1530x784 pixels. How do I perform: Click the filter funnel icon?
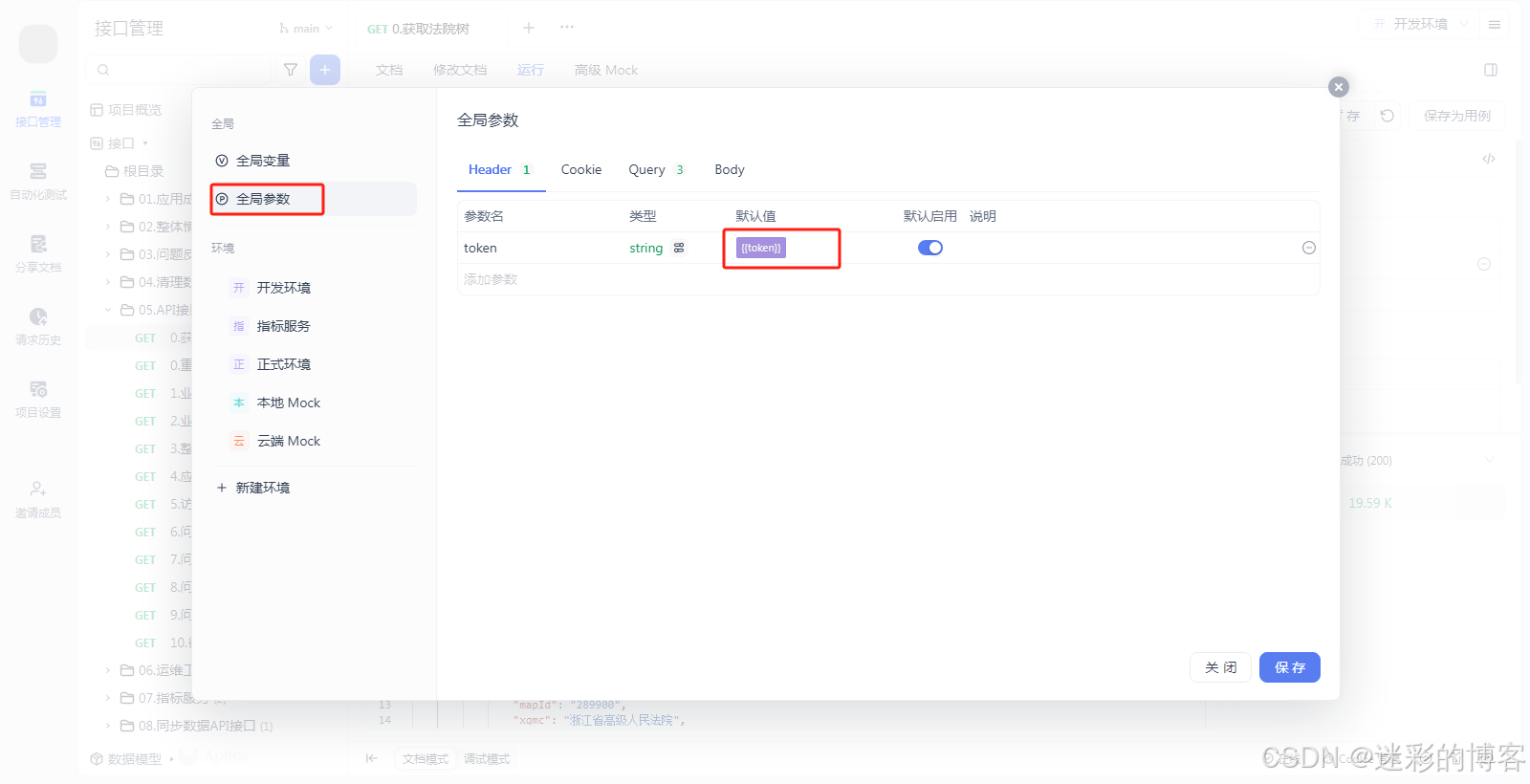pyautogui.click(x=291, y=70)
